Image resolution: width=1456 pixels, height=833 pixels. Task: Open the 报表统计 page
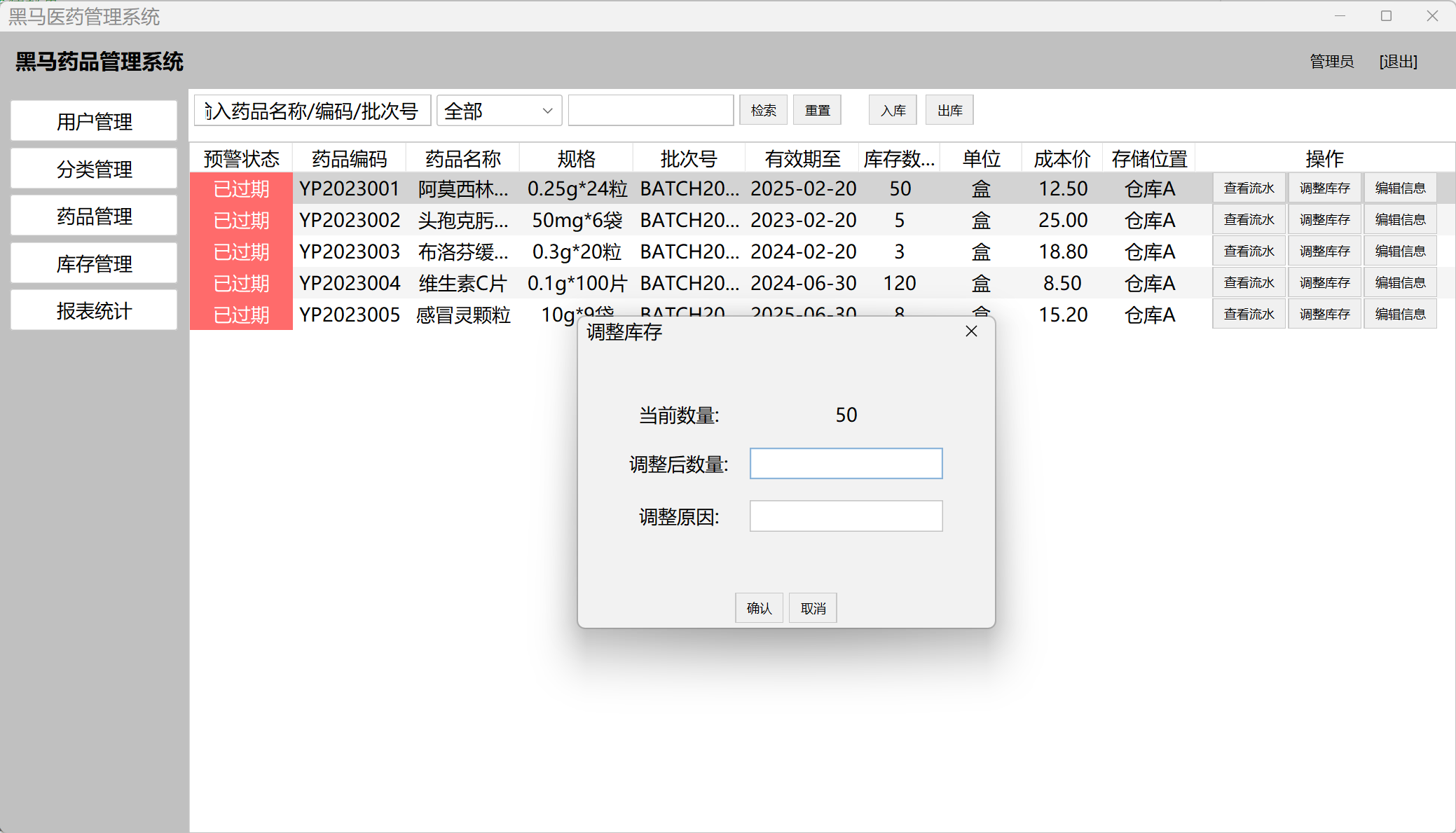94,310
